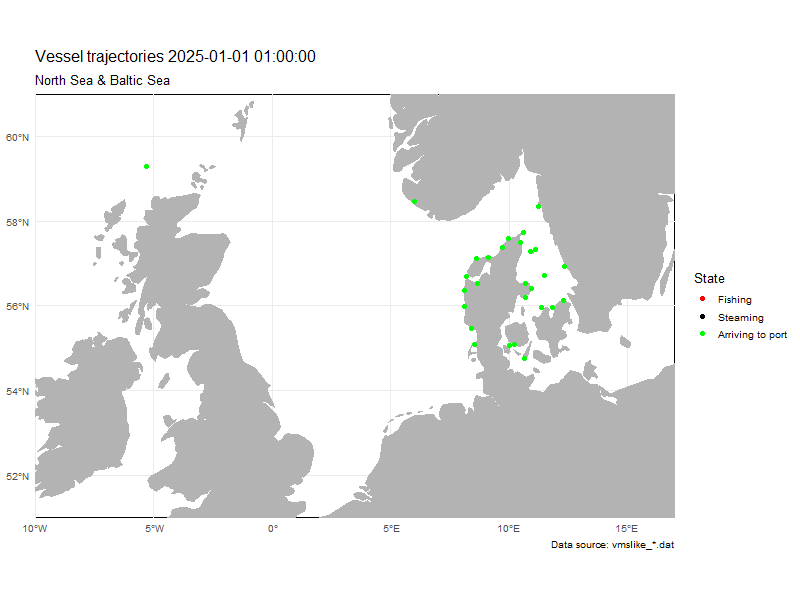Click the 58°N latitude axis label
800x600 pixels.
(x=18, y=222)
